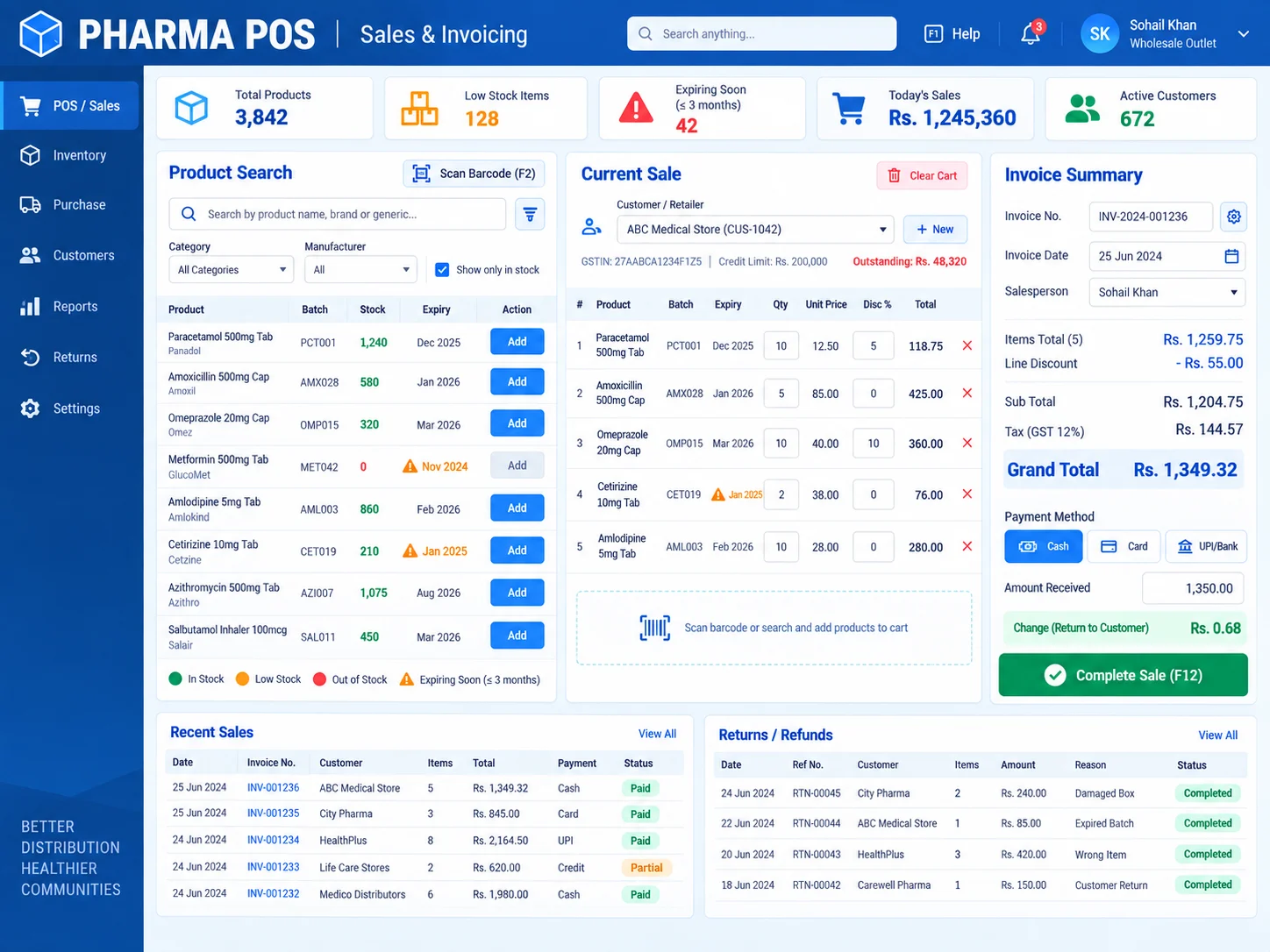Remove Omeprazole 20mg Cap from cart

click(x=967, y=443)
